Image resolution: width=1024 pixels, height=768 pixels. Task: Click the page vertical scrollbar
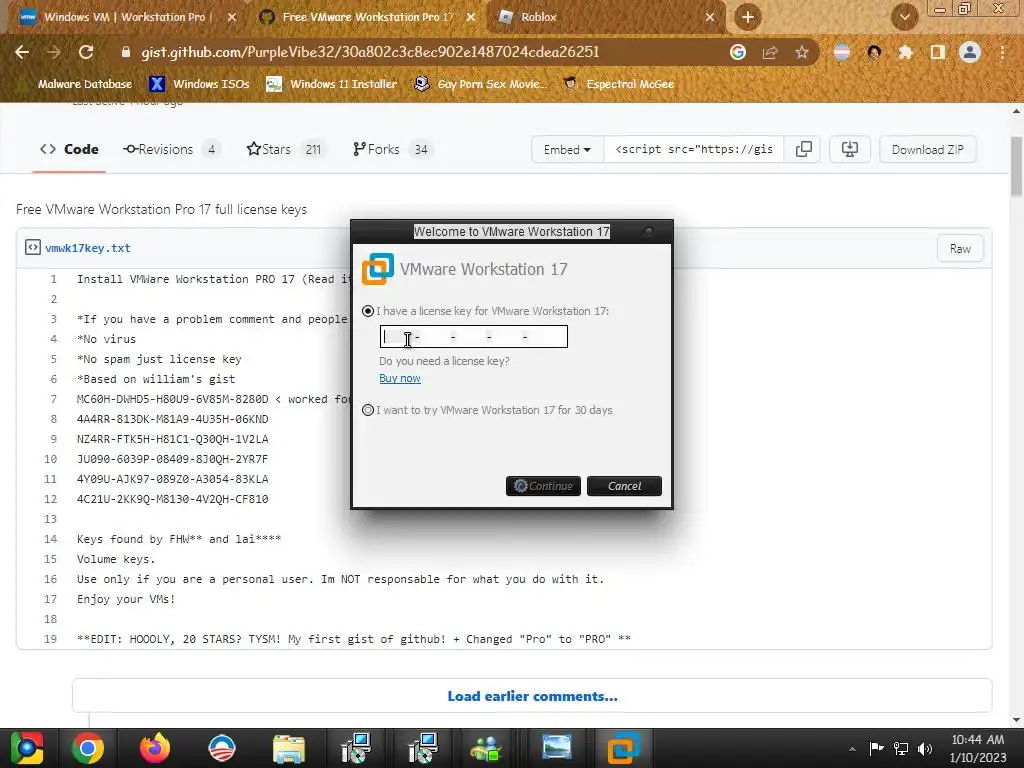(1016, 167)
